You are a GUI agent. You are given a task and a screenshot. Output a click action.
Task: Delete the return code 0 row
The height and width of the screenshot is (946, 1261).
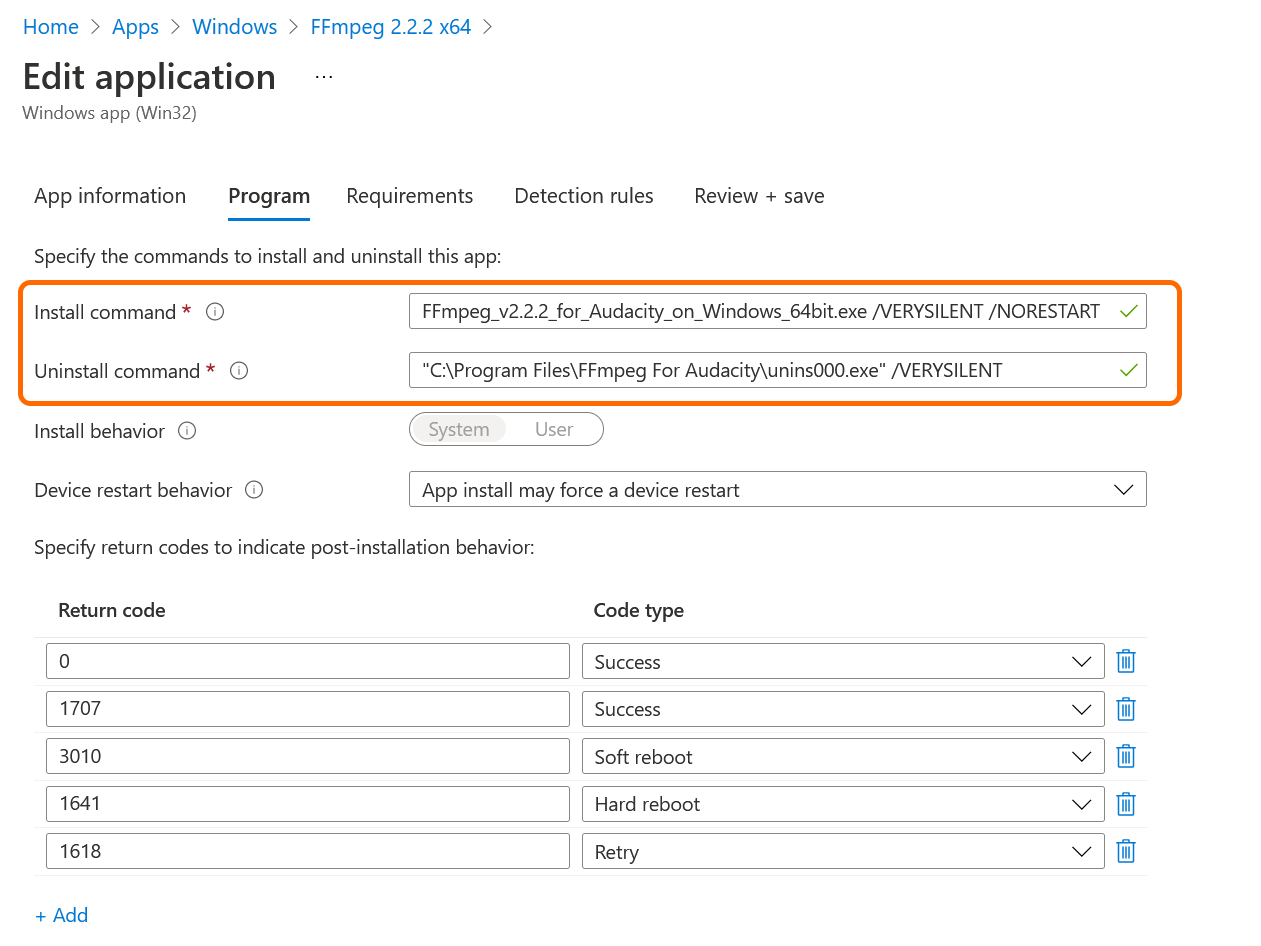click(1125, 662)
